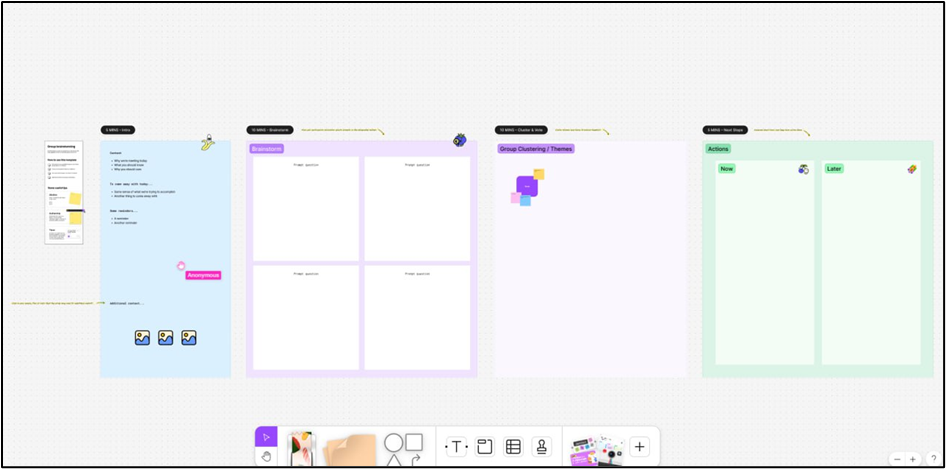Select the Brainstorm section label
This screenshot has width=946, height=469.
[x=267, y=149]
